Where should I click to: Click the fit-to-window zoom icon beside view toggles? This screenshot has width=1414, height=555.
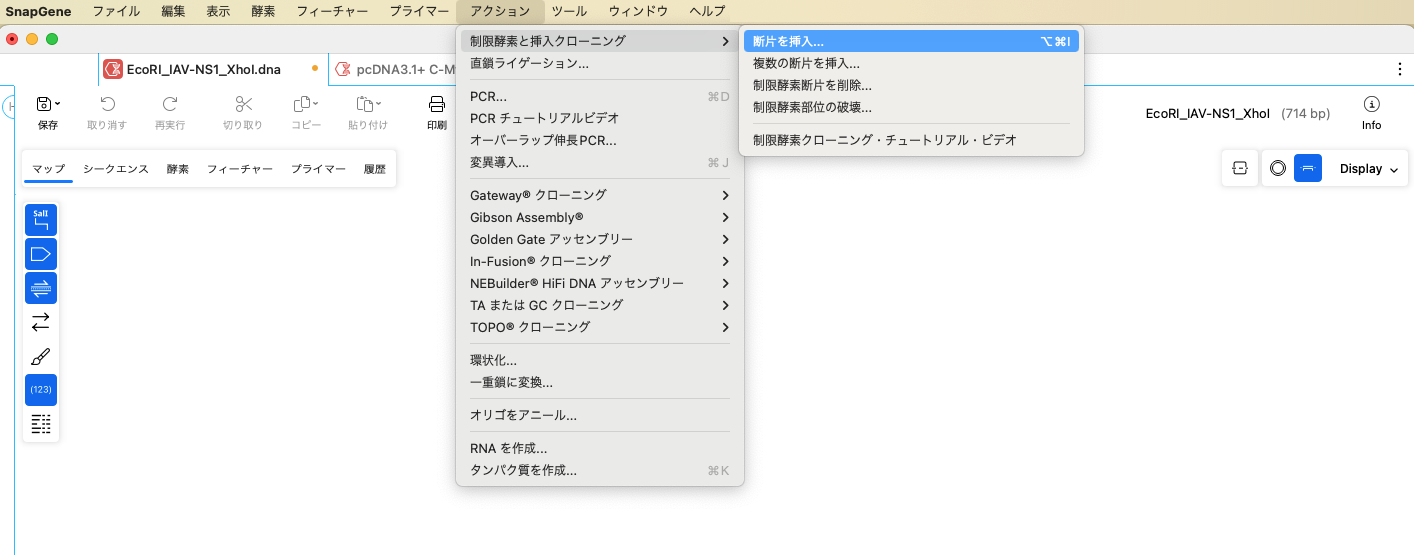1240,169
